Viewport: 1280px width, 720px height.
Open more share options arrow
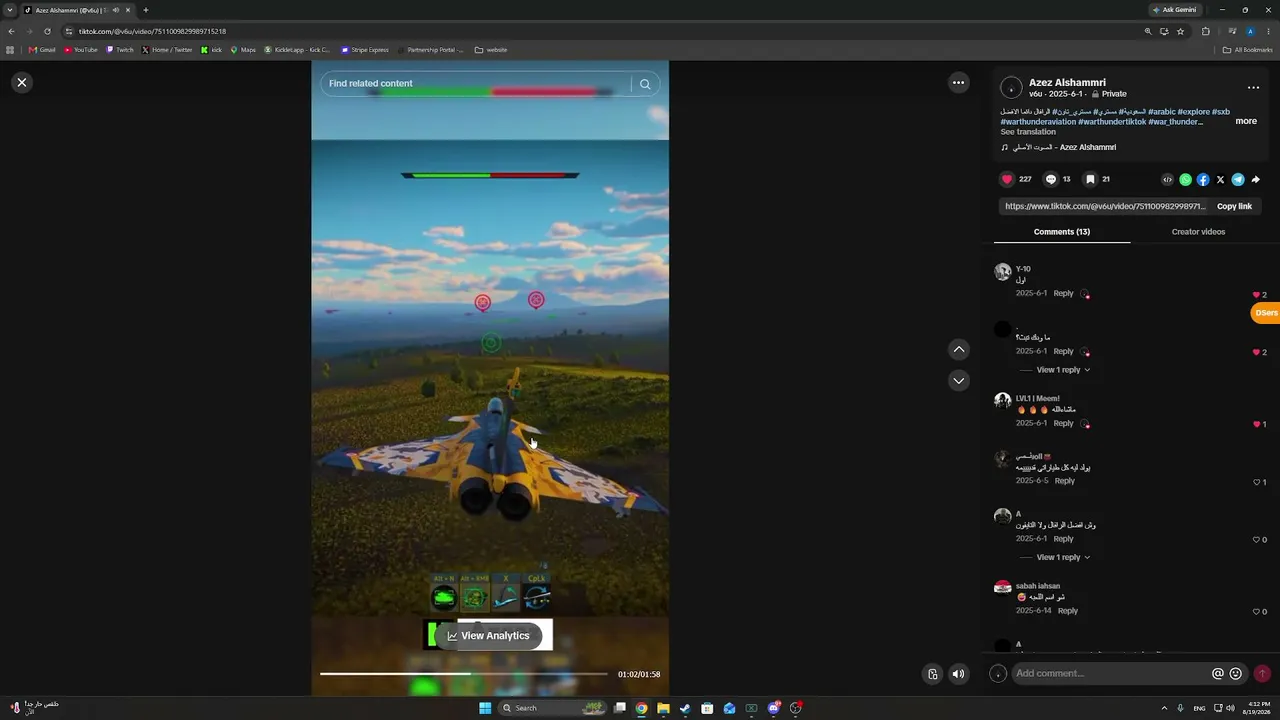coord(1256,180)
